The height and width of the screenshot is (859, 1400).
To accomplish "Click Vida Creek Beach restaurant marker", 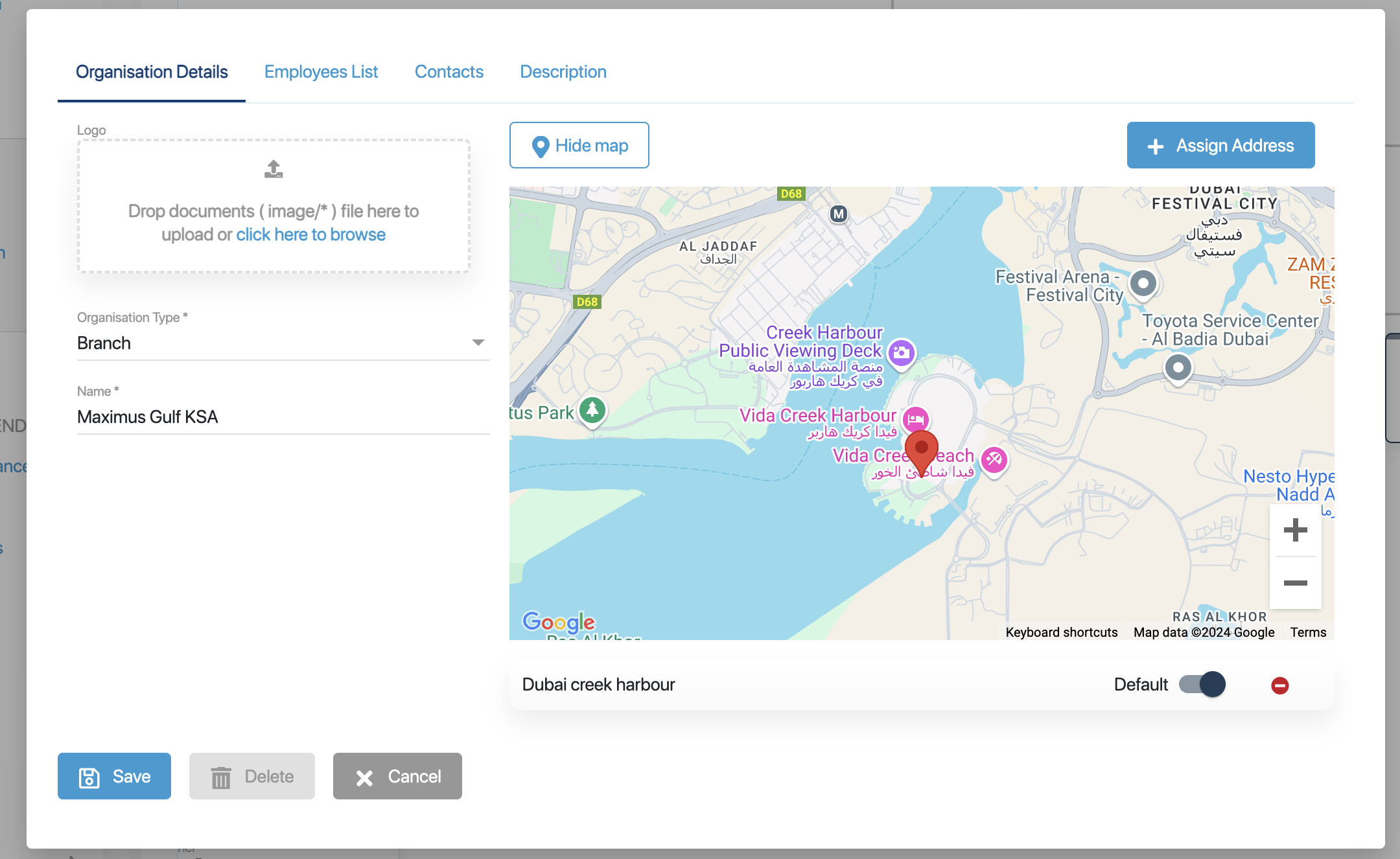I will 994,461.
